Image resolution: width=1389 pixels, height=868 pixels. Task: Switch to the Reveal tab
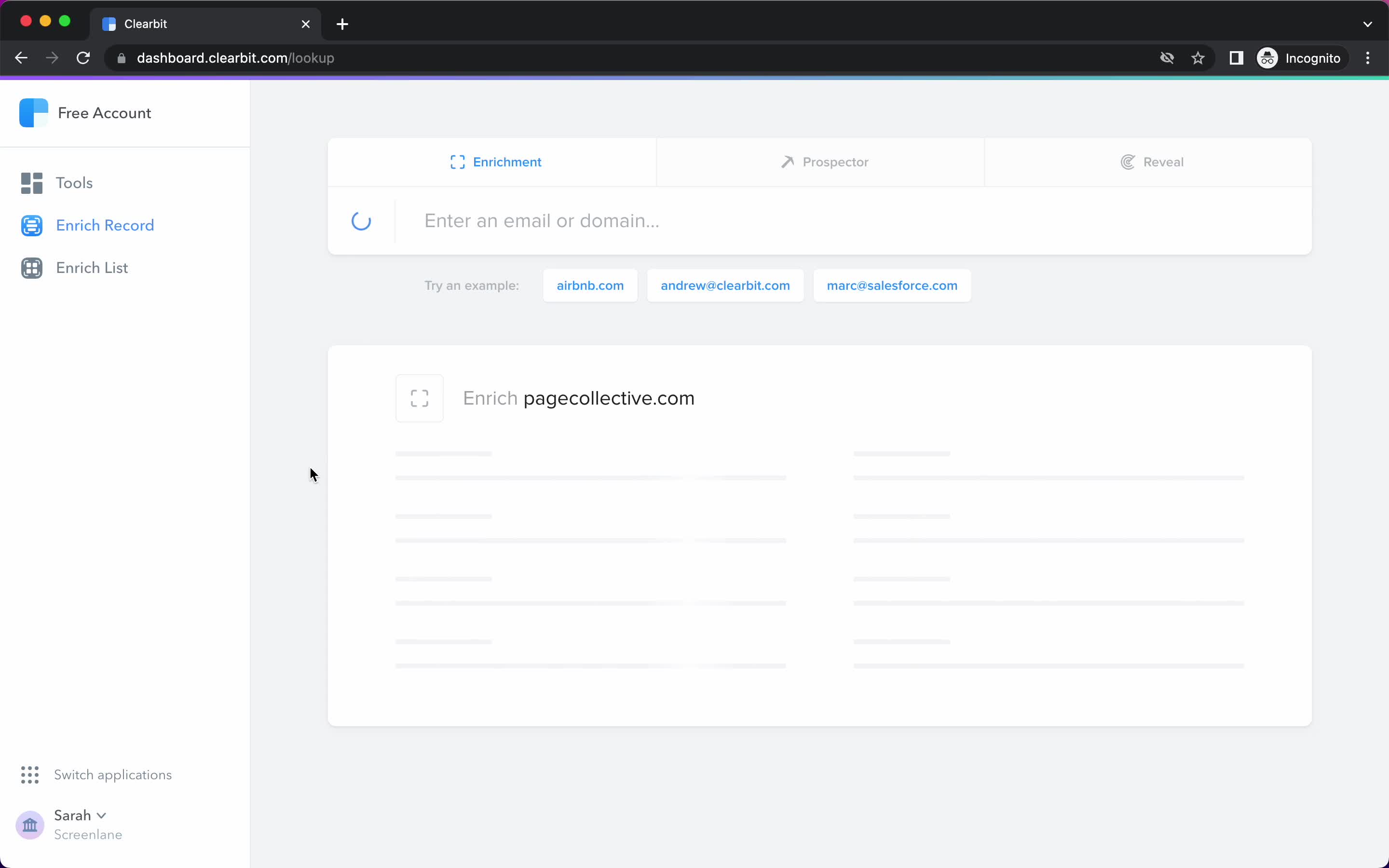click(x=1148, y=163)
